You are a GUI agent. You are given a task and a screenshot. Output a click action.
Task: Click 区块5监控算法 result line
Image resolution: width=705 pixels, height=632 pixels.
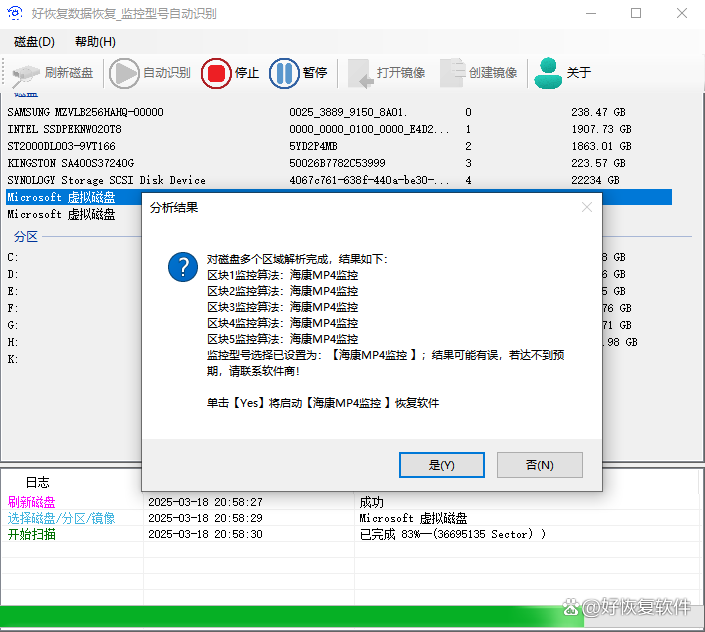282,339
